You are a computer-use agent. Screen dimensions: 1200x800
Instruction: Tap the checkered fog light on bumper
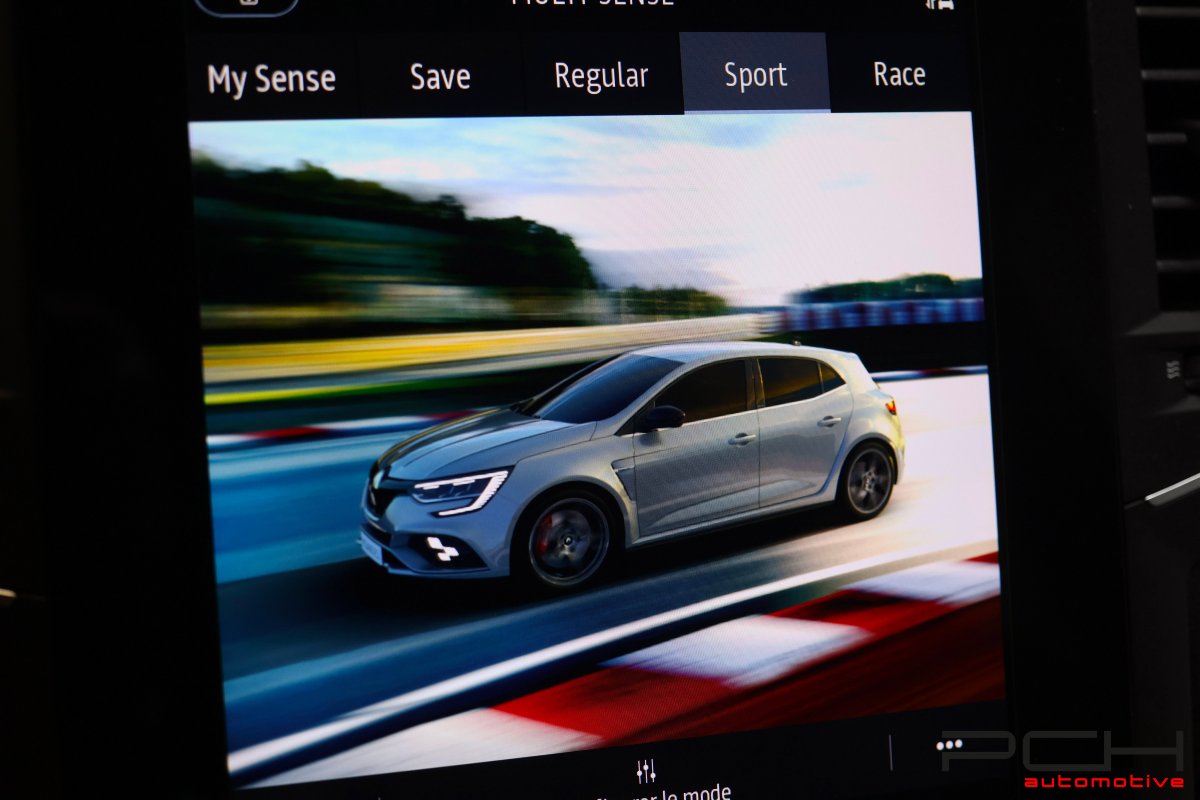tap(441, 548)
